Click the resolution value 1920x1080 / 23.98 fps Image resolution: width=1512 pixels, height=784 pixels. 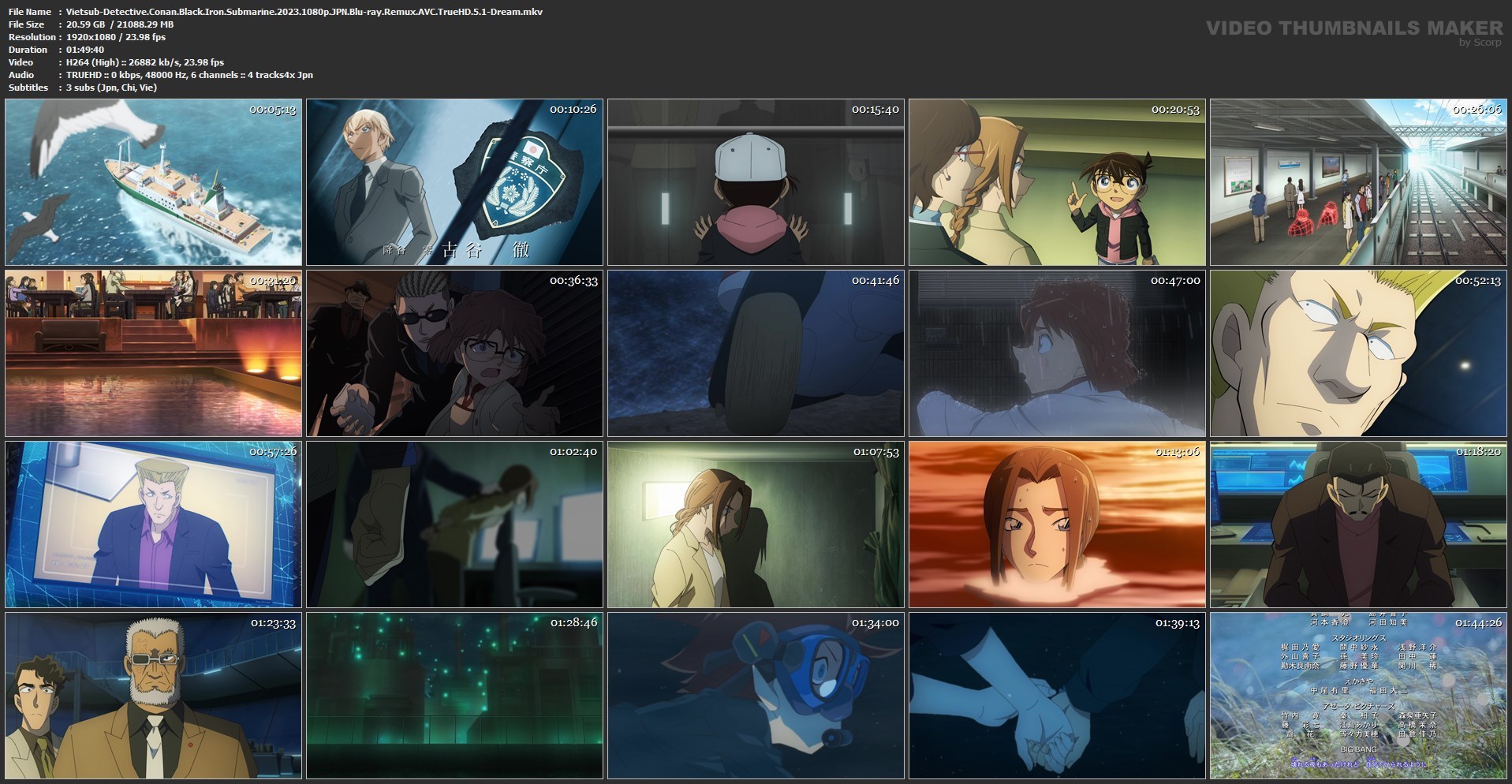(x=116, y=37)
